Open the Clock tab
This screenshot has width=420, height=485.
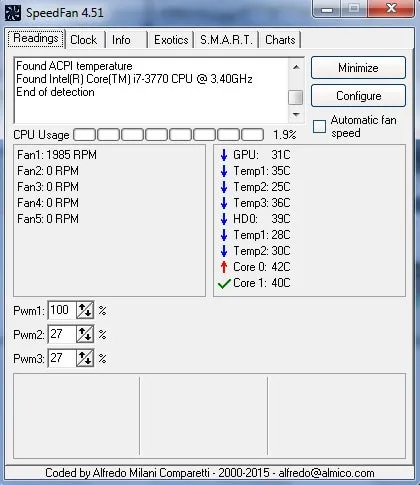point(84,40)
